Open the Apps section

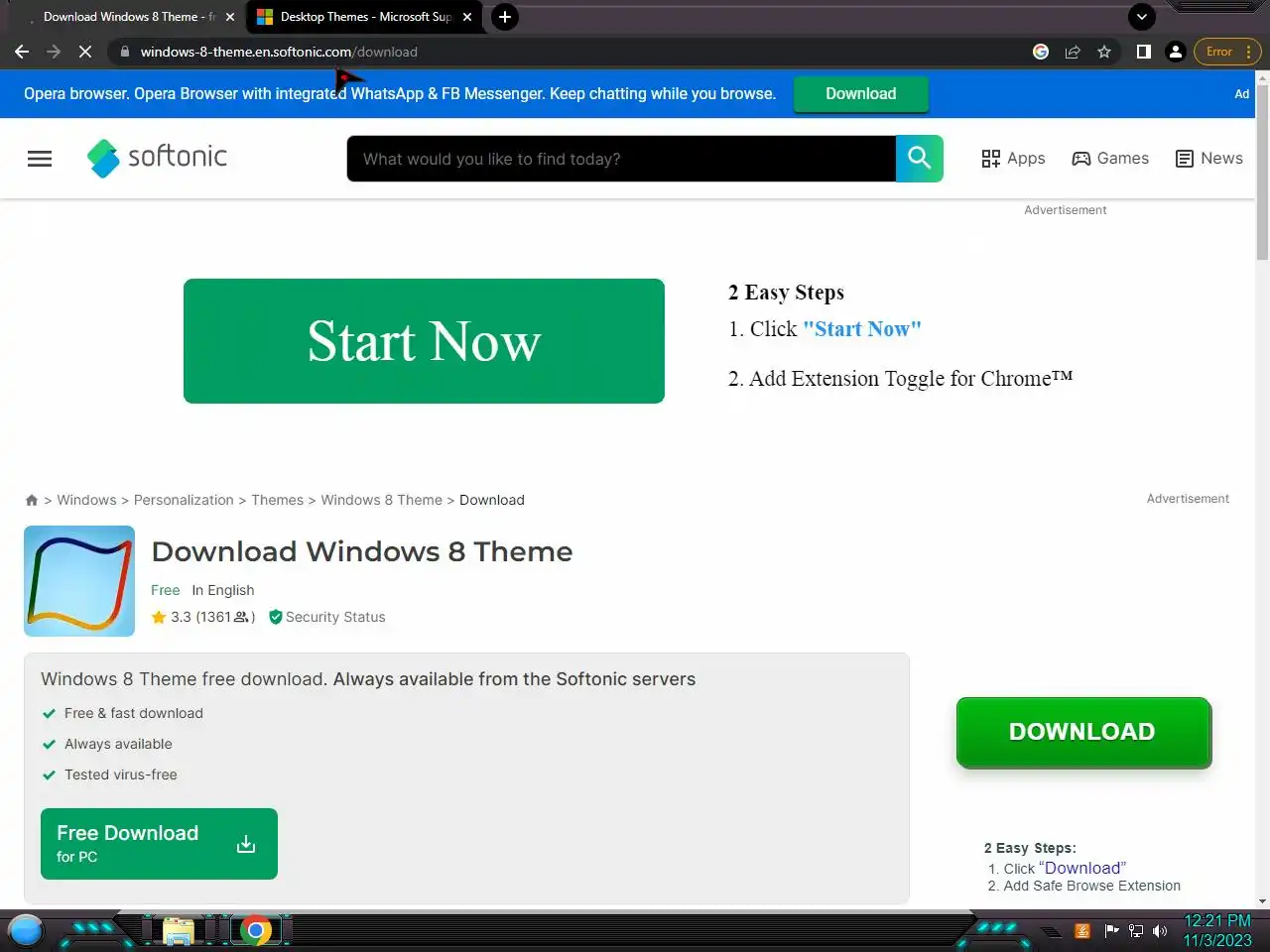(1013, 159)
